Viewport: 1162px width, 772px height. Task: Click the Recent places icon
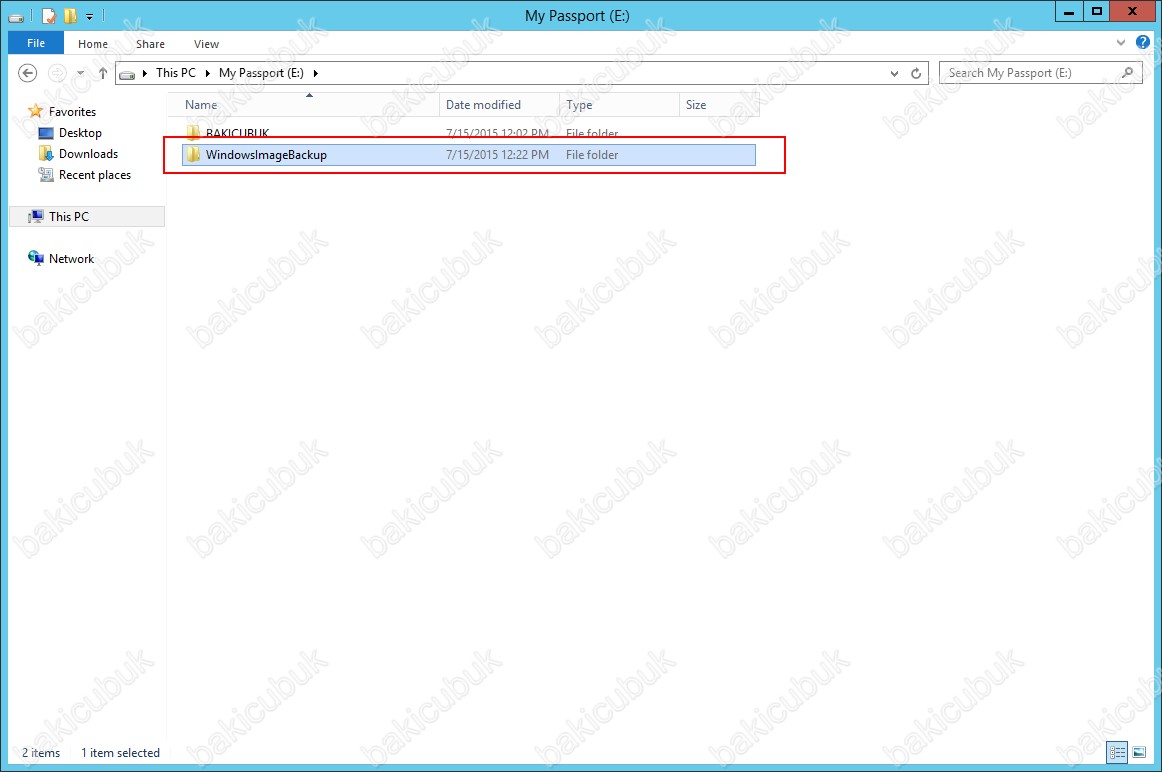[x=46, y=175]
